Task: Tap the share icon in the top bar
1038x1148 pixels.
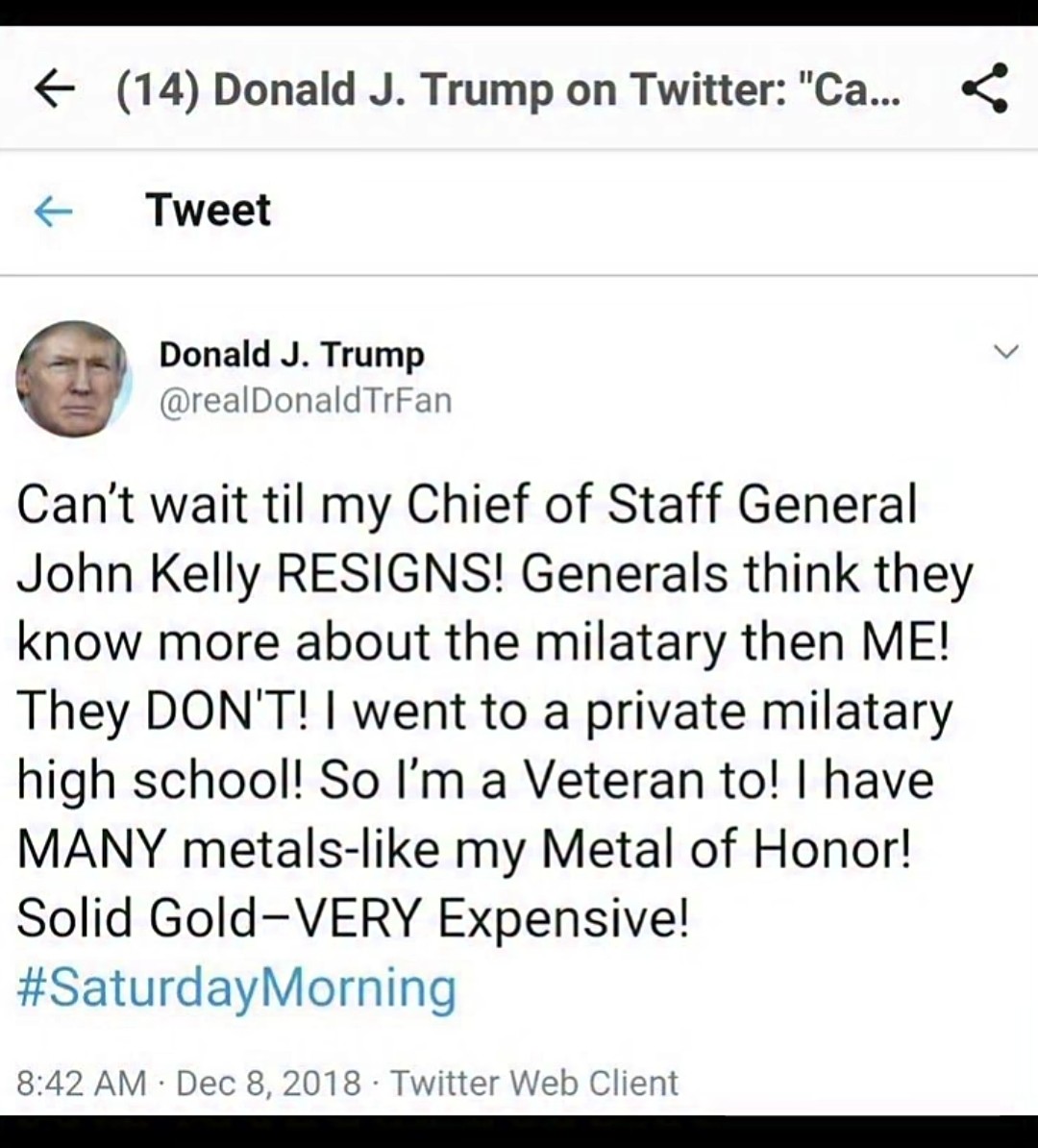Action: (985, 88)
